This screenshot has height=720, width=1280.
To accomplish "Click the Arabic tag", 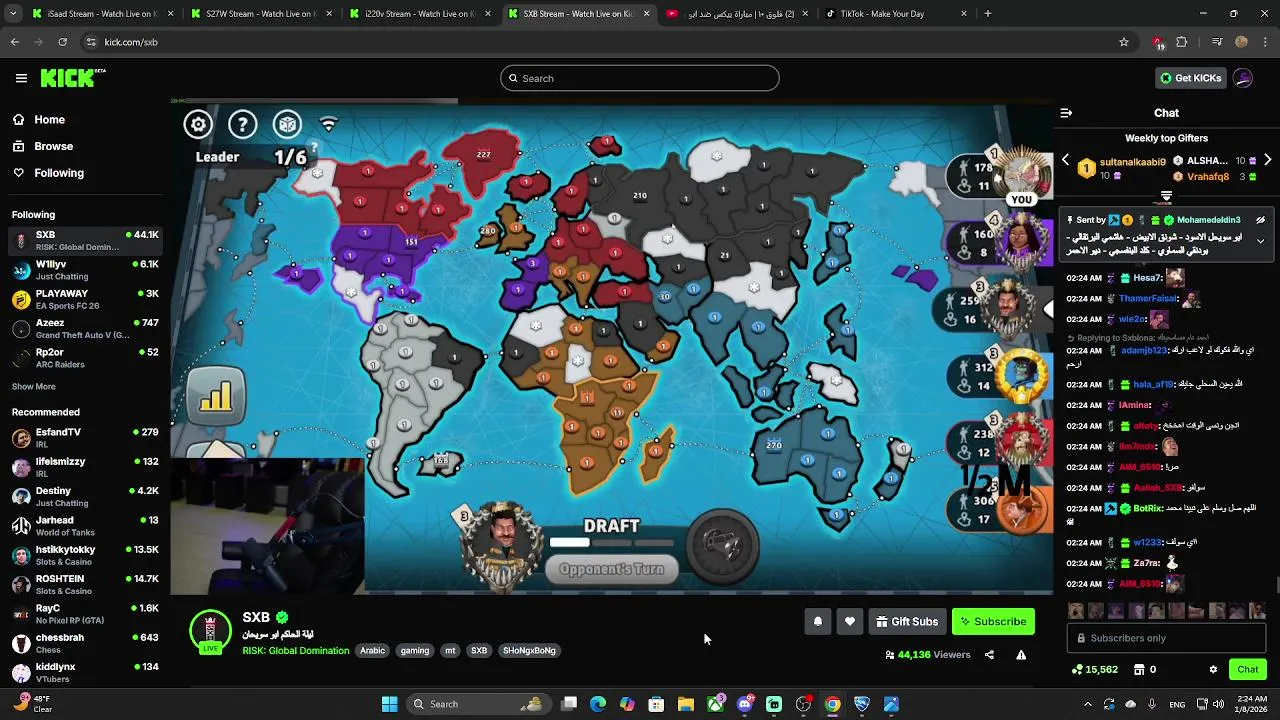I will pos(373,650).
